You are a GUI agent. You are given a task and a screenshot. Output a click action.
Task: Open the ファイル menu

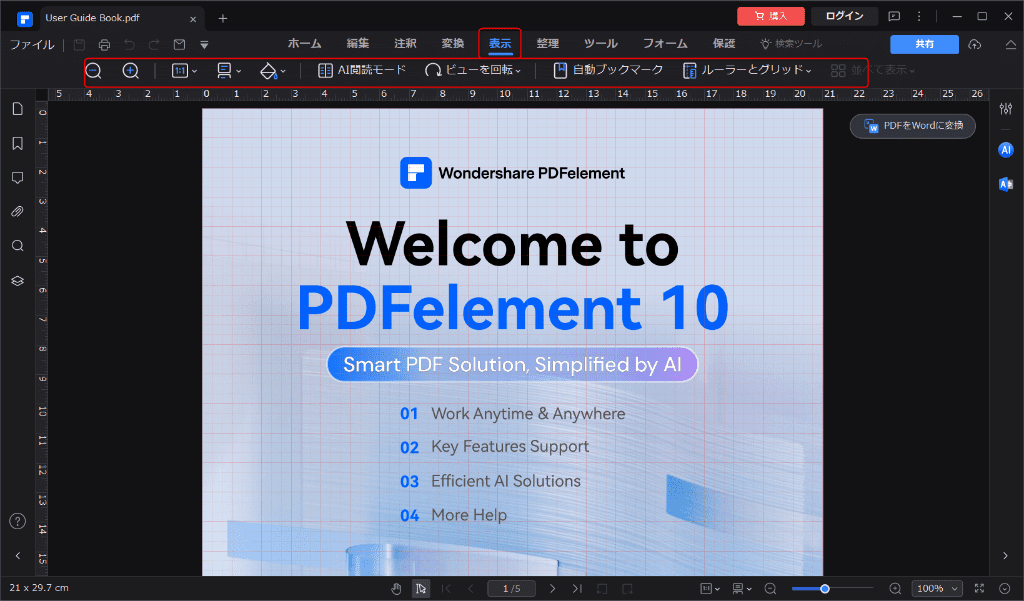click(32, 44)
